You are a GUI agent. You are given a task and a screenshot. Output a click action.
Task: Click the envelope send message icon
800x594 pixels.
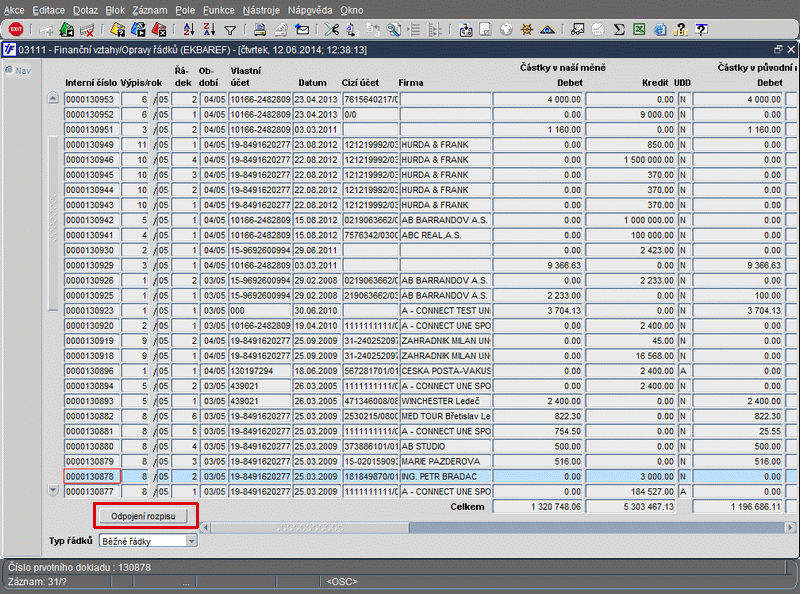pyautogui.click(x=302, y=30)
